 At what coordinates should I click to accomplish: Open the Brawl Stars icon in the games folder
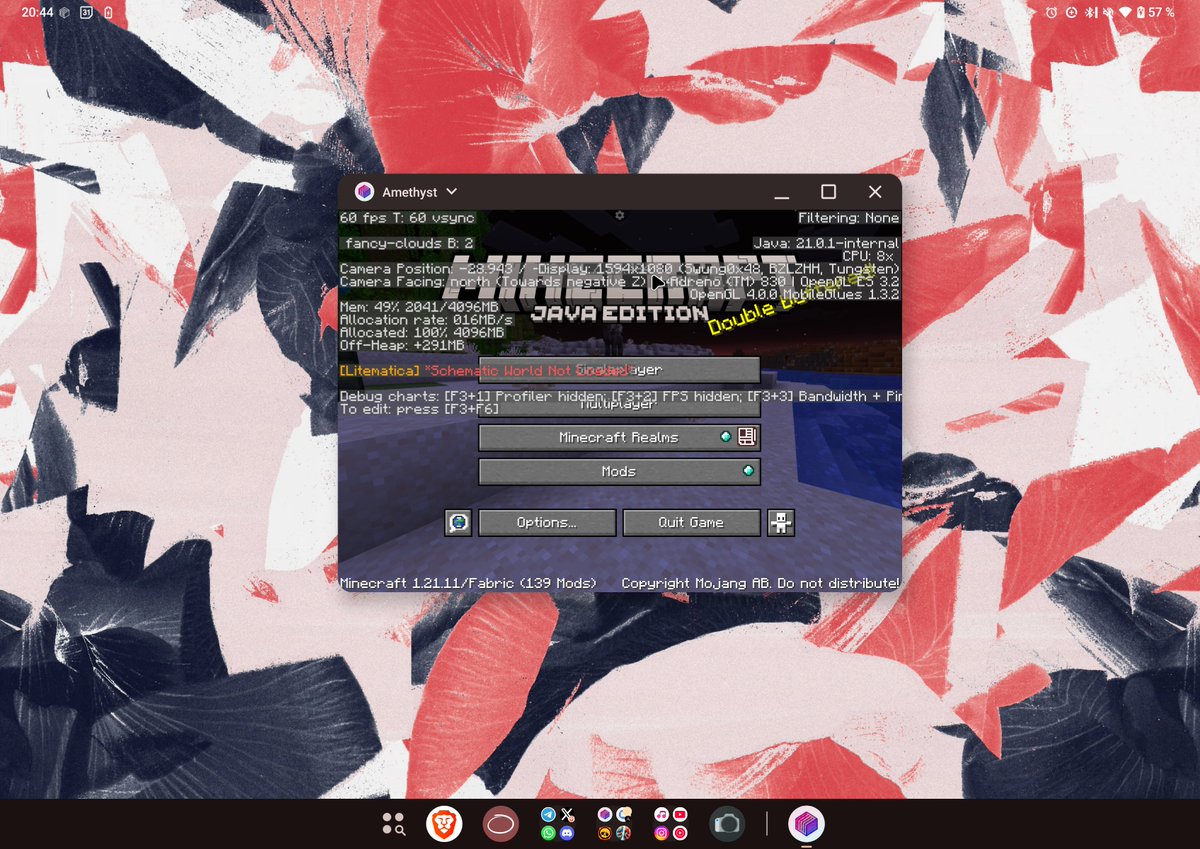tap(605, 833)
